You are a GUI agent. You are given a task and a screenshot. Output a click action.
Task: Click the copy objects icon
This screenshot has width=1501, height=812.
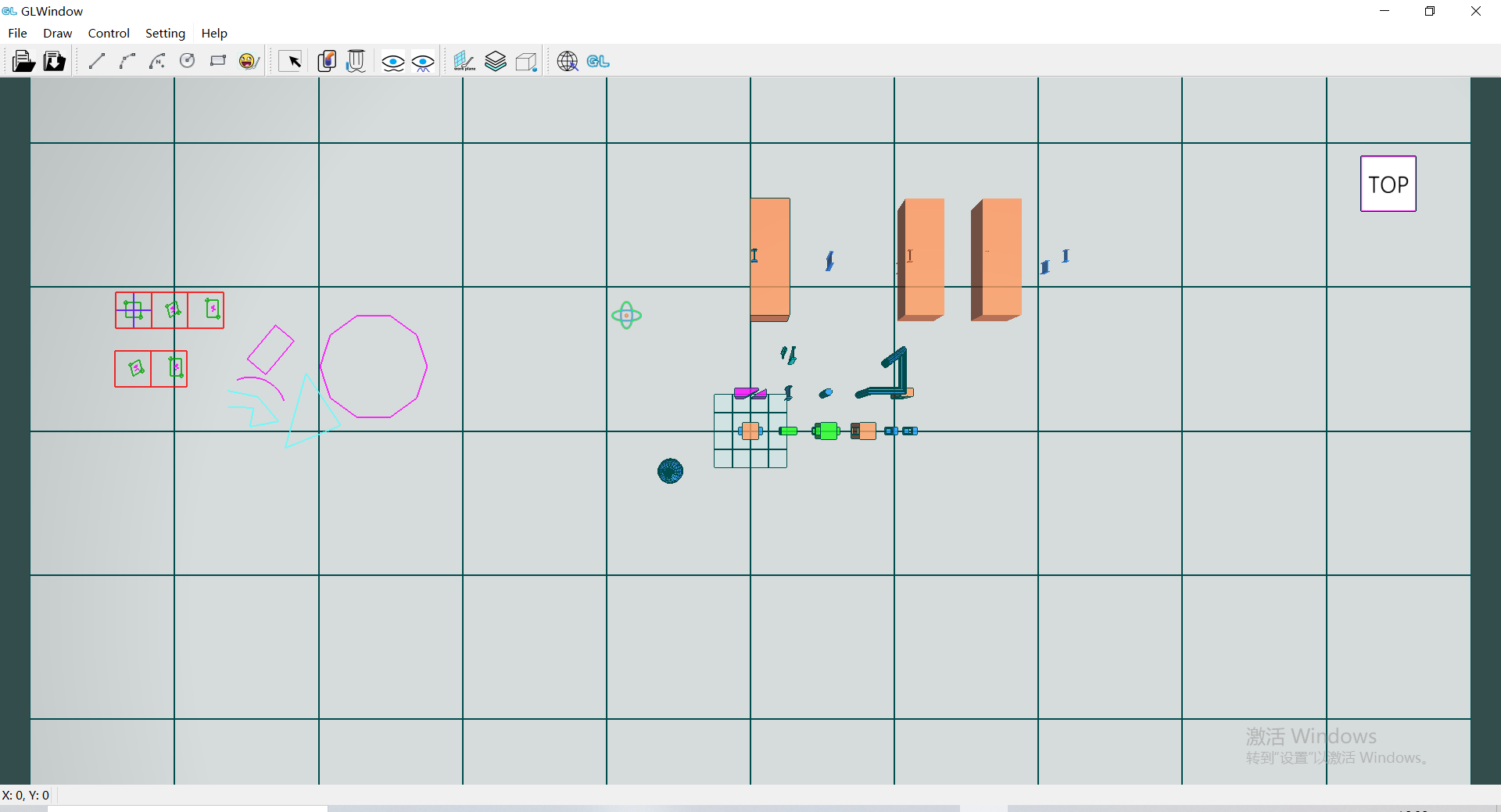pyautogui.click(x=327, y=61)
